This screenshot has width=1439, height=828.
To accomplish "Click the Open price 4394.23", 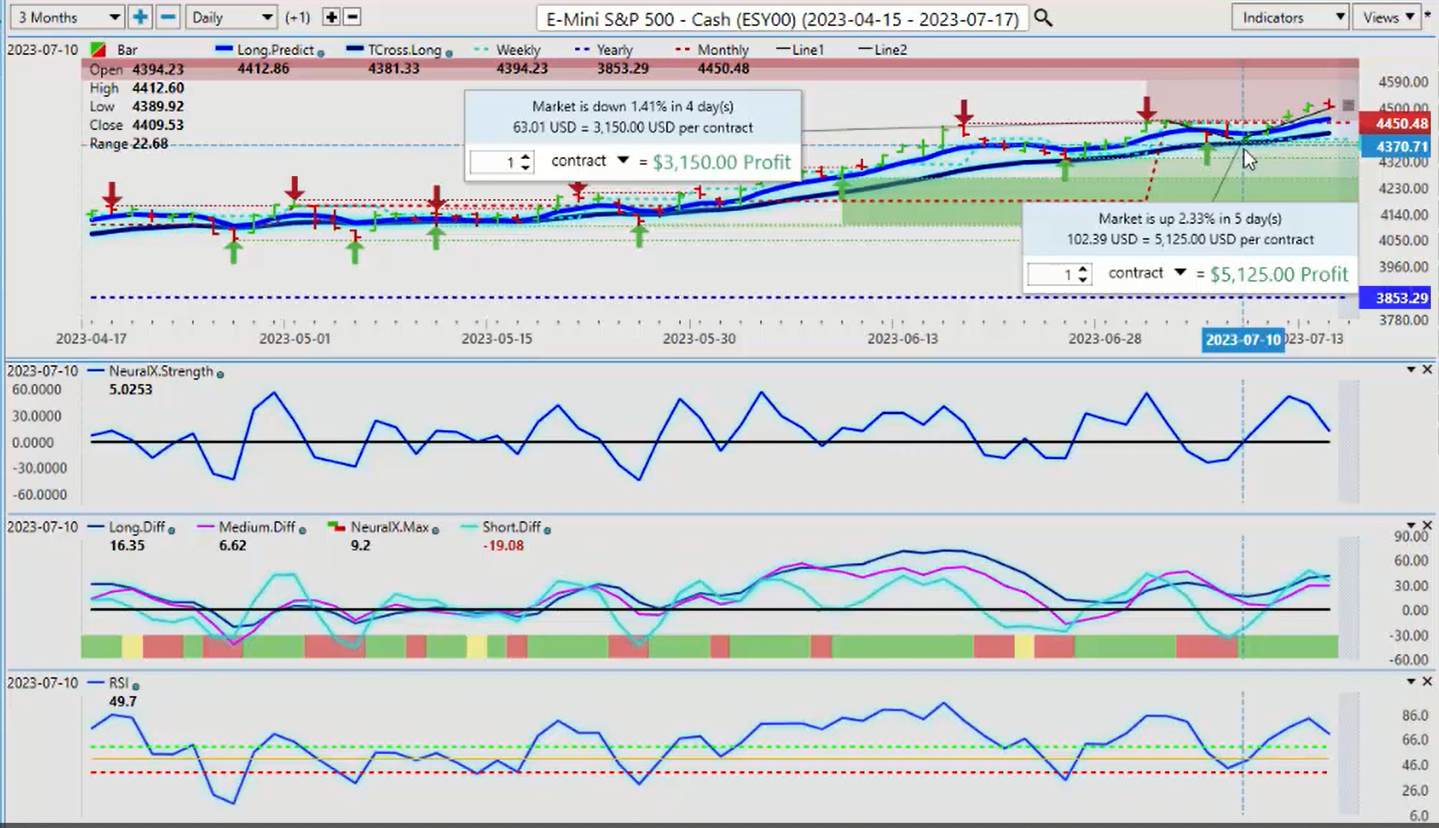I will coord(157,69).
